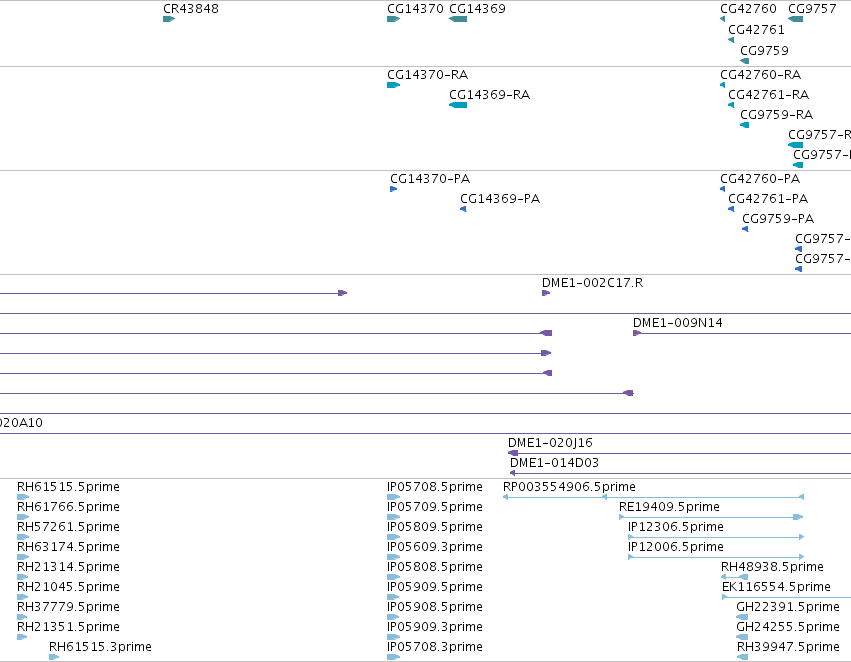Click the IP12306.5prime alignment end arrow
The width and height of the screenshot is (851, 662).
click(802, 537)
